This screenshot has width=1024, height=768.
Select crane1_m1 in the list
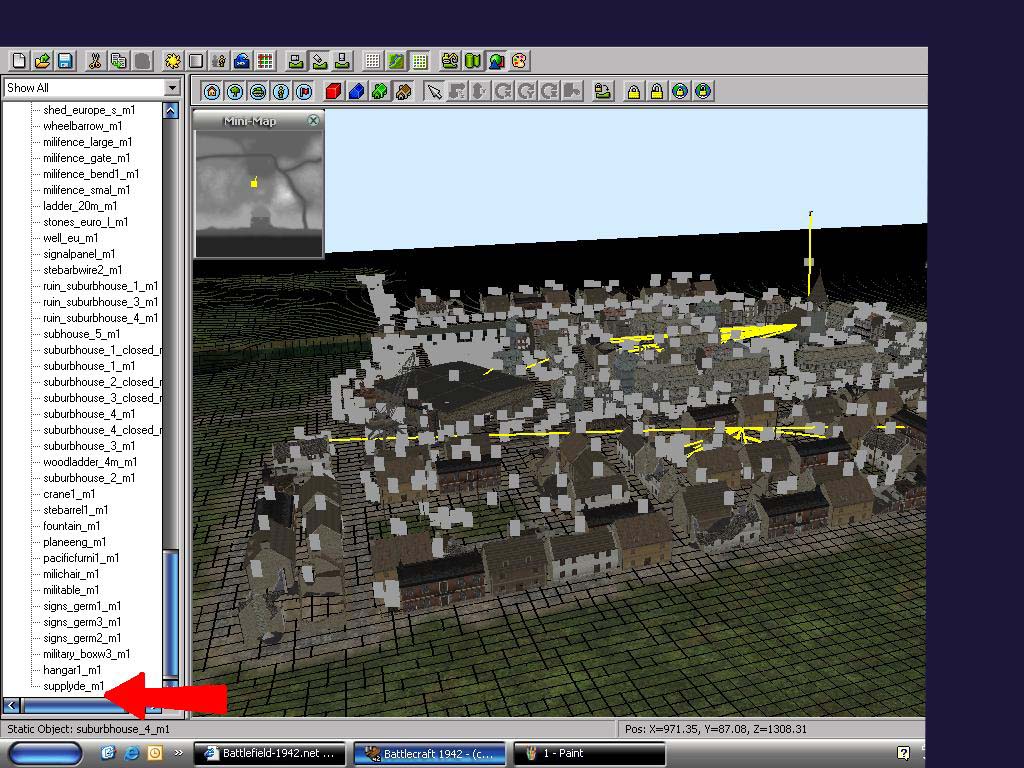pos(69,494)
